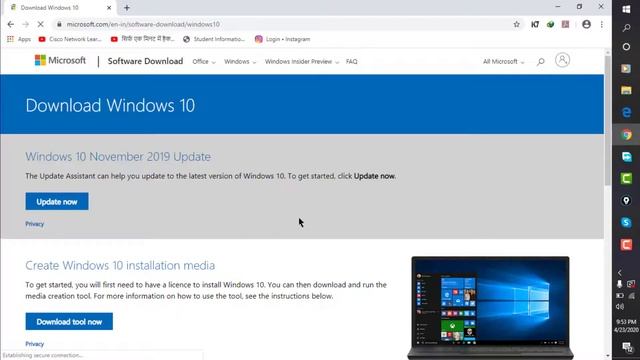Image resolution: width=640 pixels, height=360 pixels.
Task: Open File Explorer from taskbar
Action: (x=626, y=90)
